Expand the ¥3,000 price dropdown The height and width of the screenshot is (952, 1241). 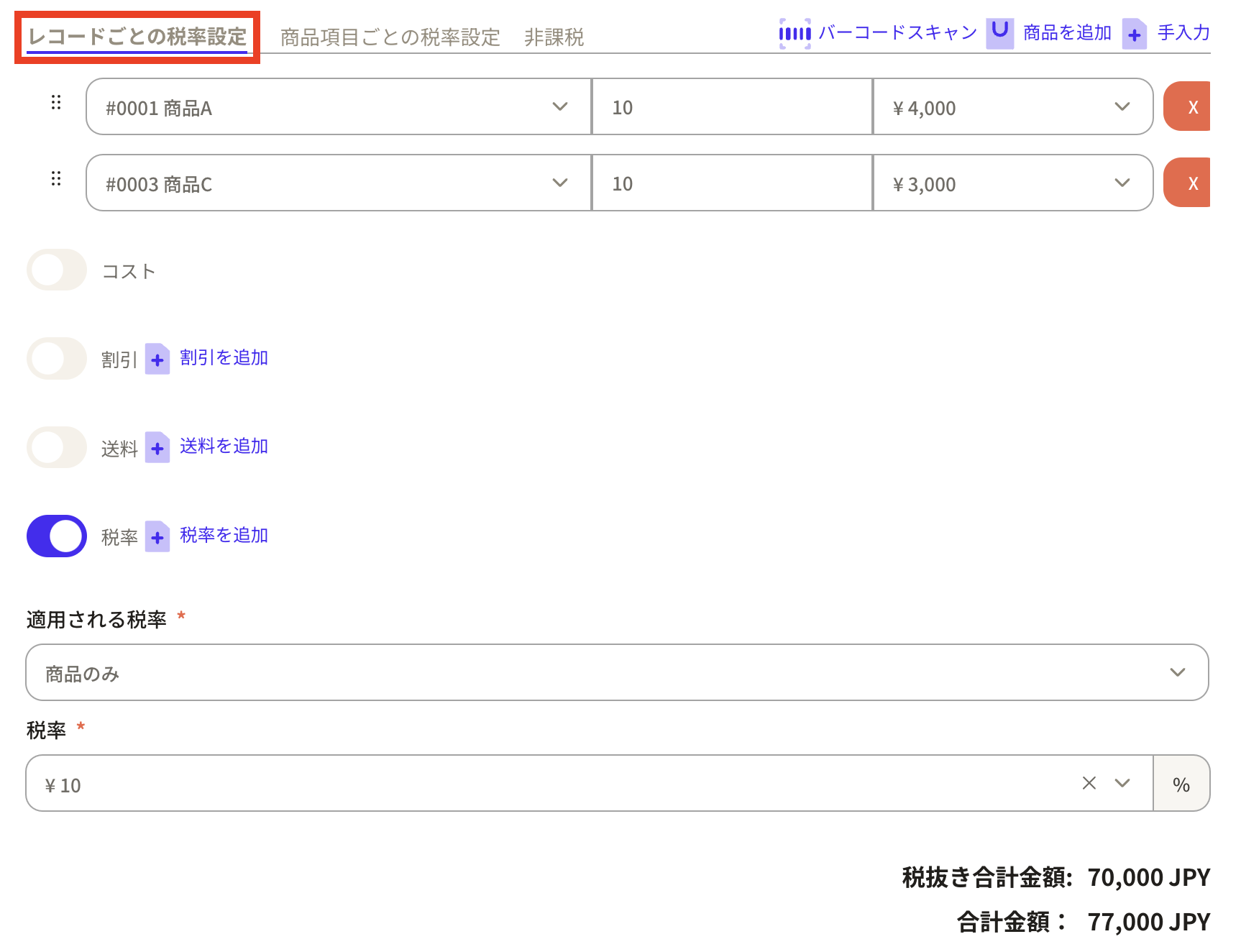tap(1012, 183)
